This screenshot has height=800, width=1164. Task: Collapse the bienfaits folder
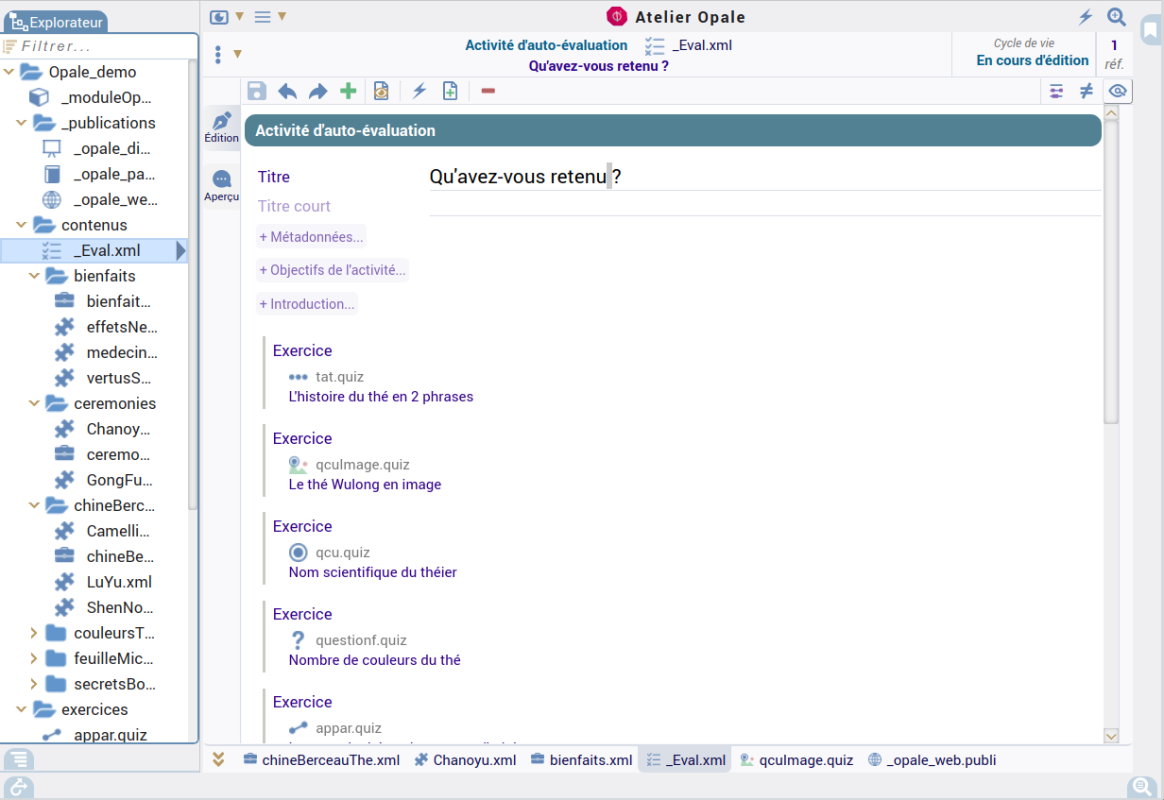coord(34,276)
